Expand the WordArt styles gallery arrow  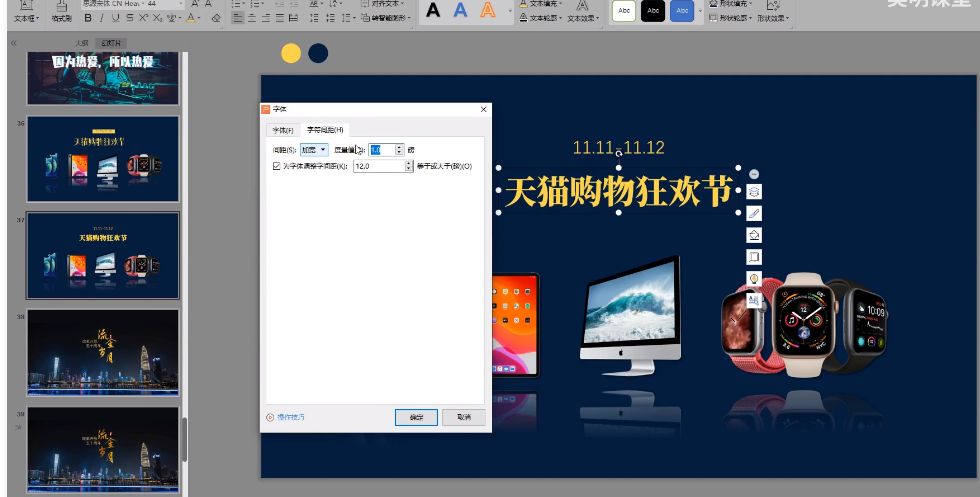point(509,11)
